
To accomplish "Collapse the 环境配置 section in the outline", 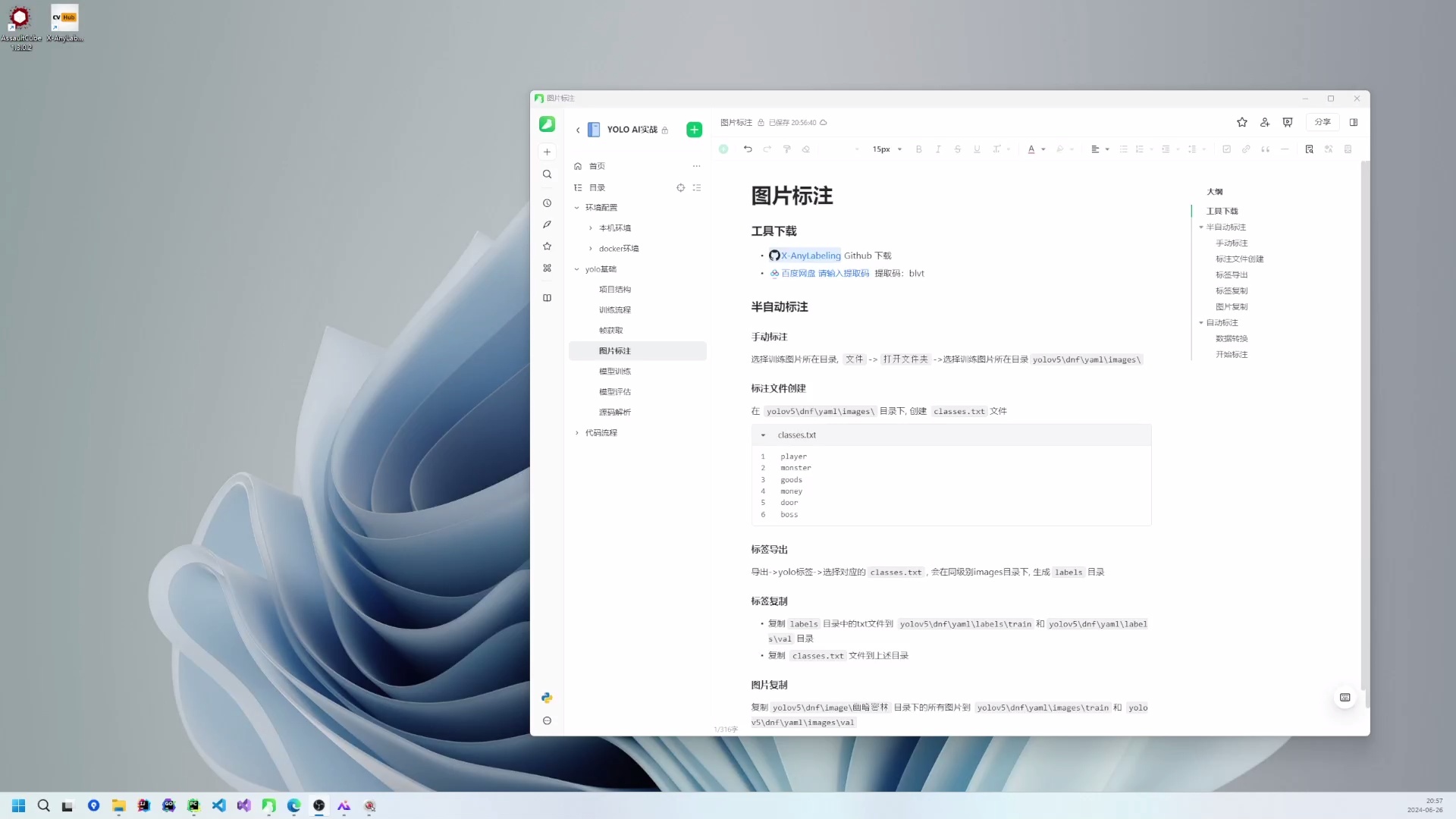I will (578, 207).
